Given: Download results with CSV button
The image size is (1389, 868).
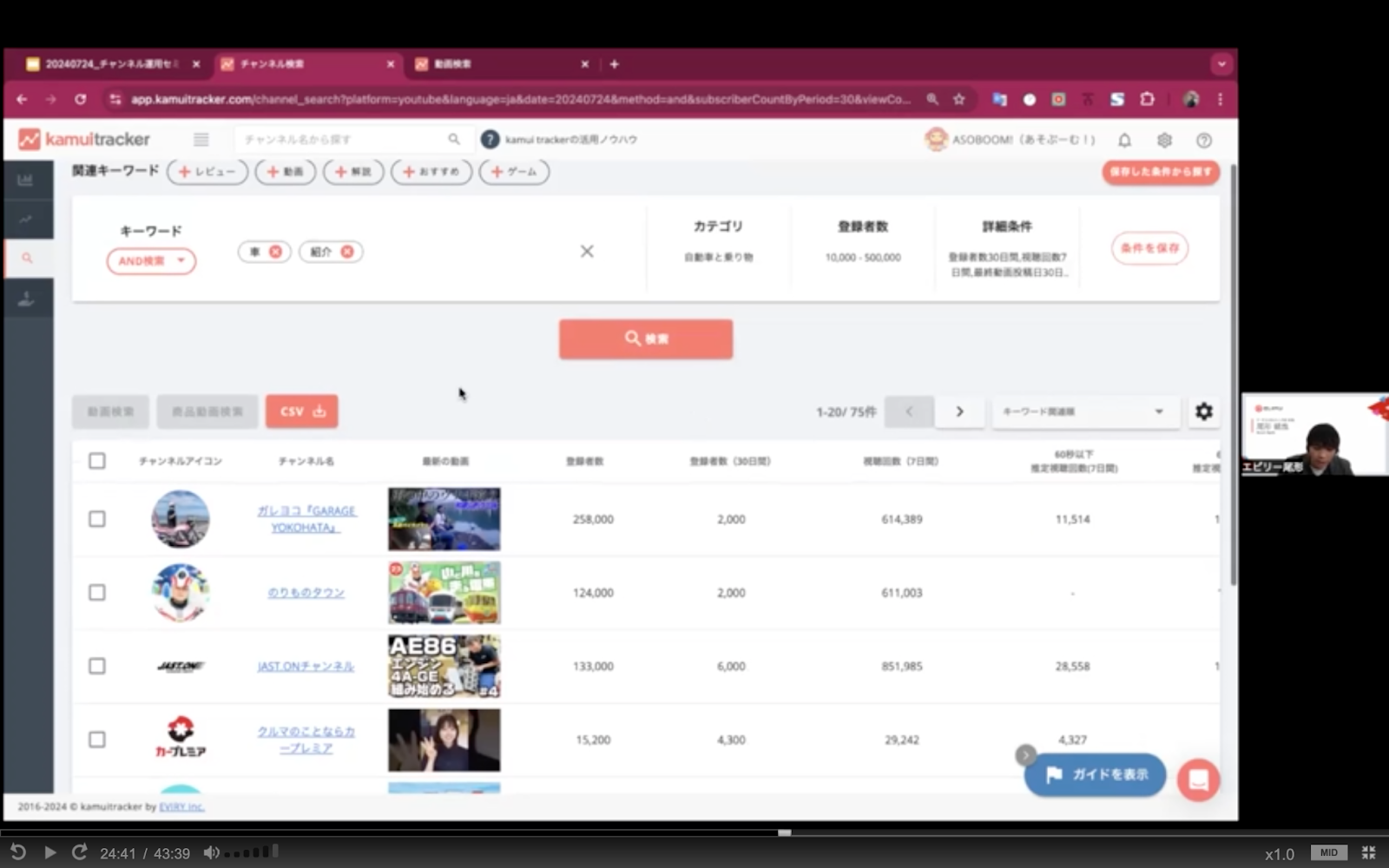Looking at the screenshot, I should (301, 411).
